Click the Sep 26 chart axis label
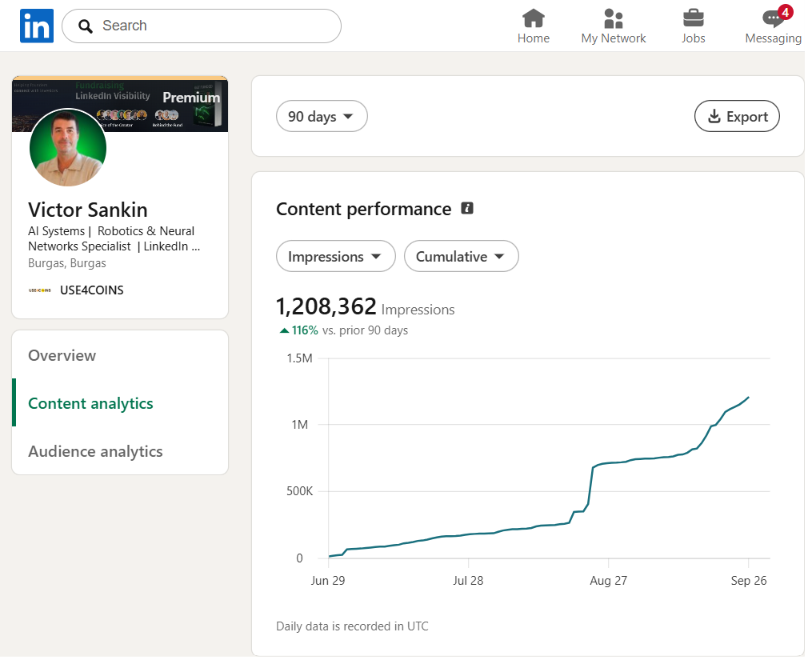This screenshot has height=657, width=805. click(749, 581)
